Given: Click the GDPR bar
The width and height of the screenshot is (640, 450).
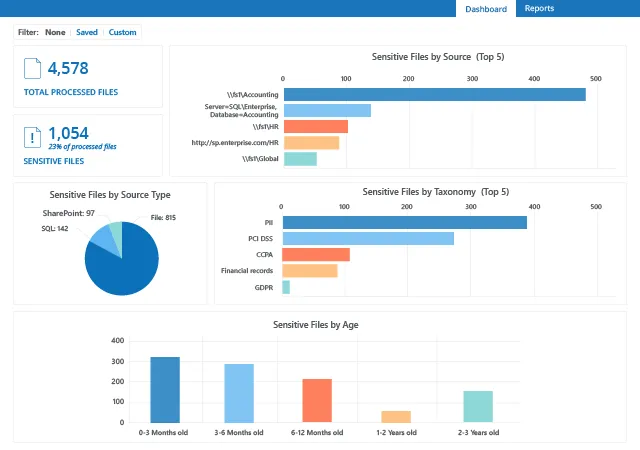Looking at the screenshot, I should click(x=286, y=287).
